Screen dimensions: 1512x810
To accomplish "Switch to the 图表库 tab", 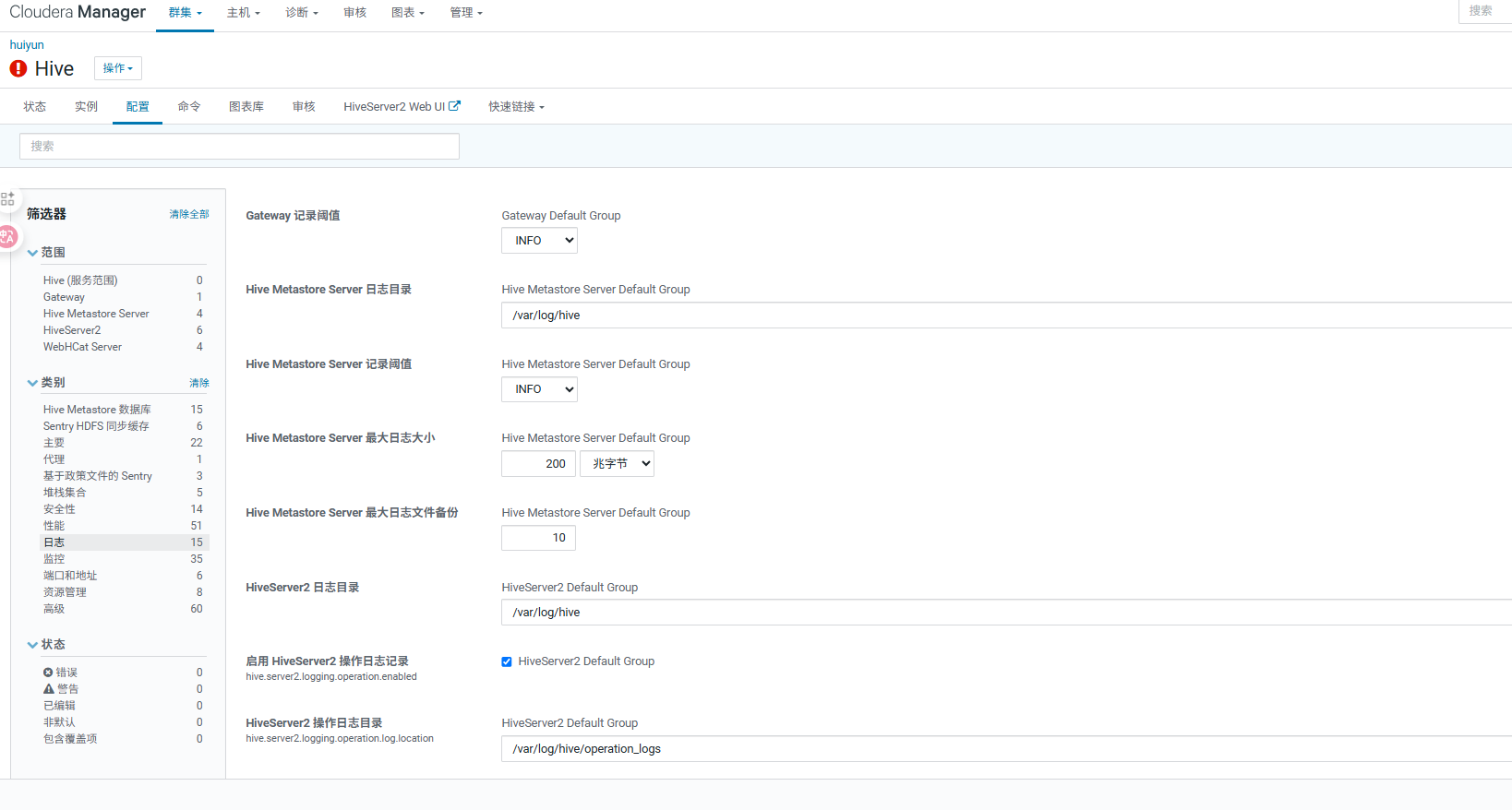I will point(246,107).
